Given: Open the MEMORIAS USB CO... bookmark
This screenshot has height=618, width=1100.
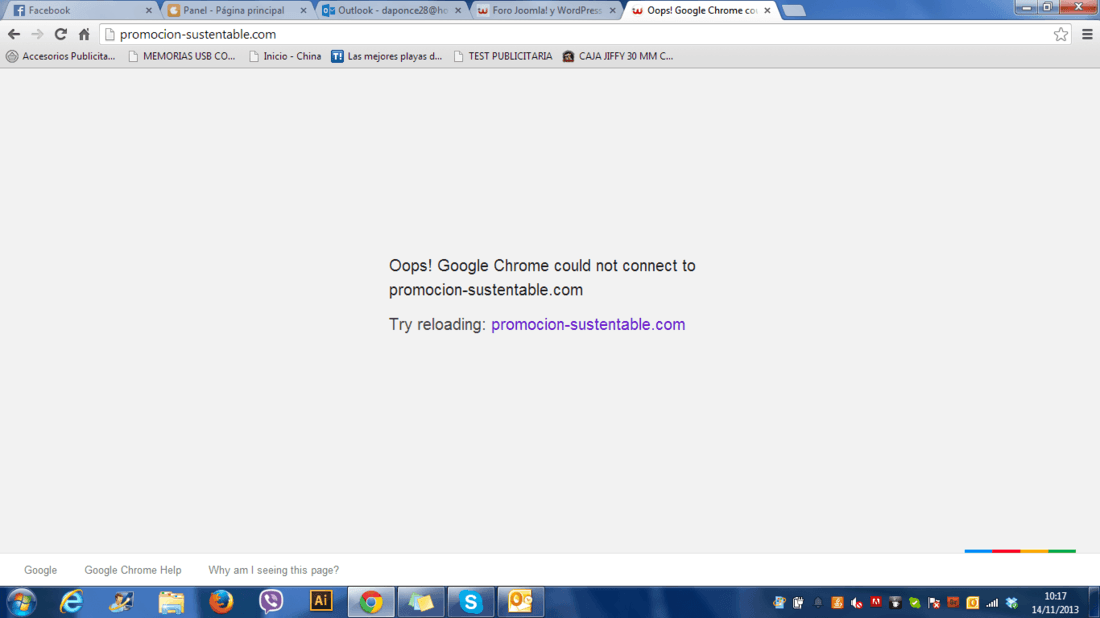Looking at the screenshot, I should pyautogui.click(x=182, y=56).
